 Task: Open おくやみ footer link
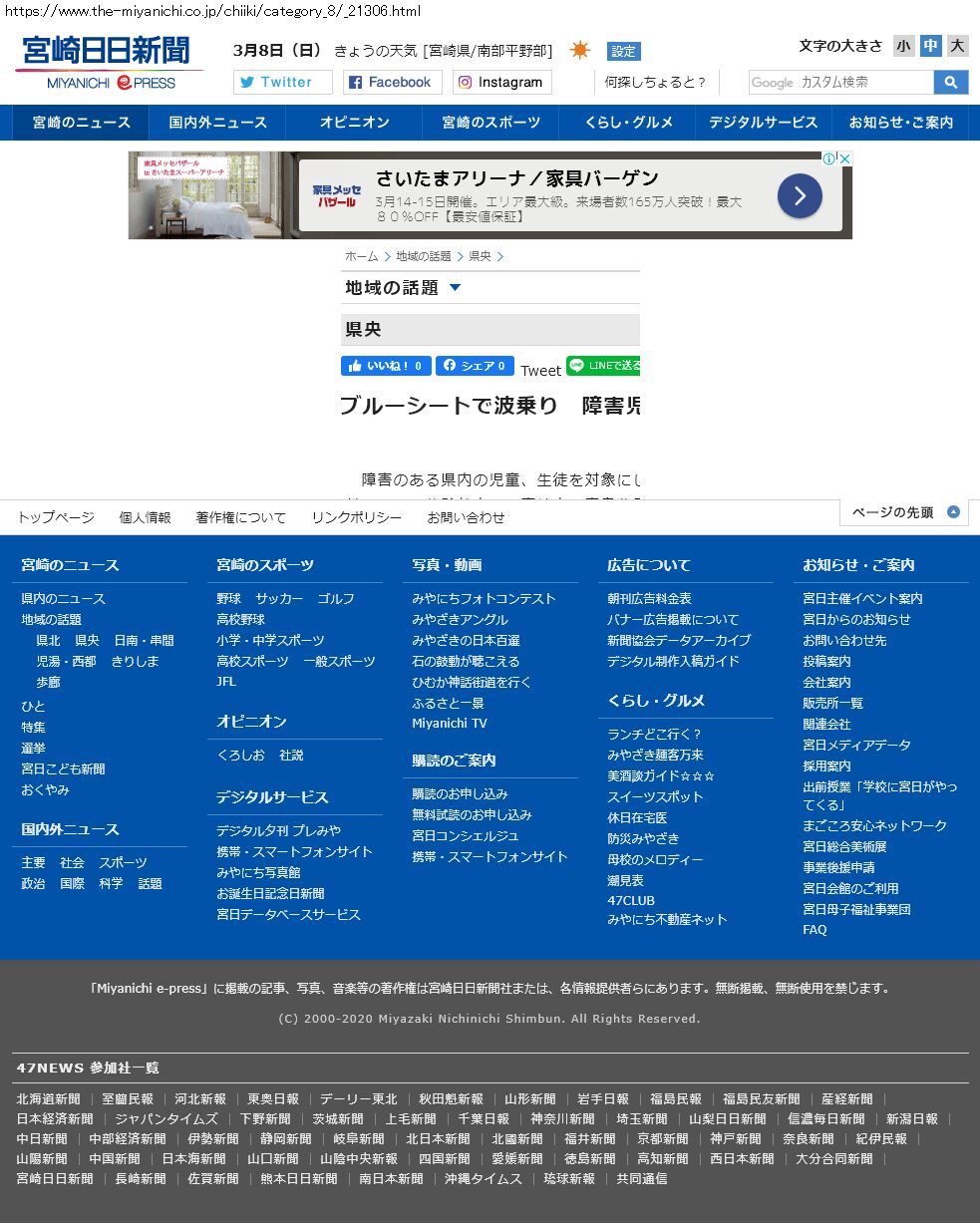click(45, 789)
